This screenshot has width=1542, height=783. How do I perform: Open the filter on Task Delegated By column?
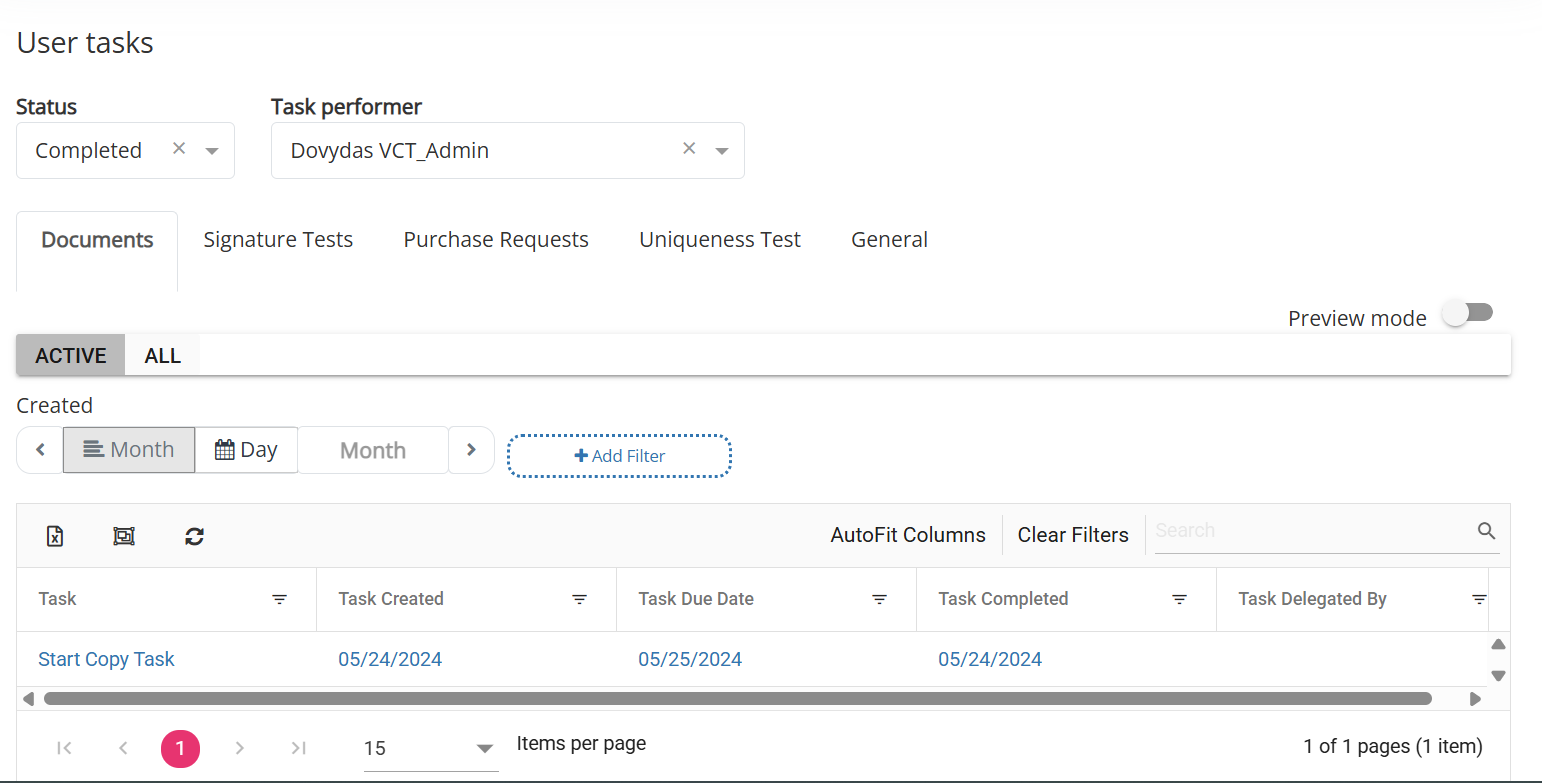click(x=1479, y=599)
